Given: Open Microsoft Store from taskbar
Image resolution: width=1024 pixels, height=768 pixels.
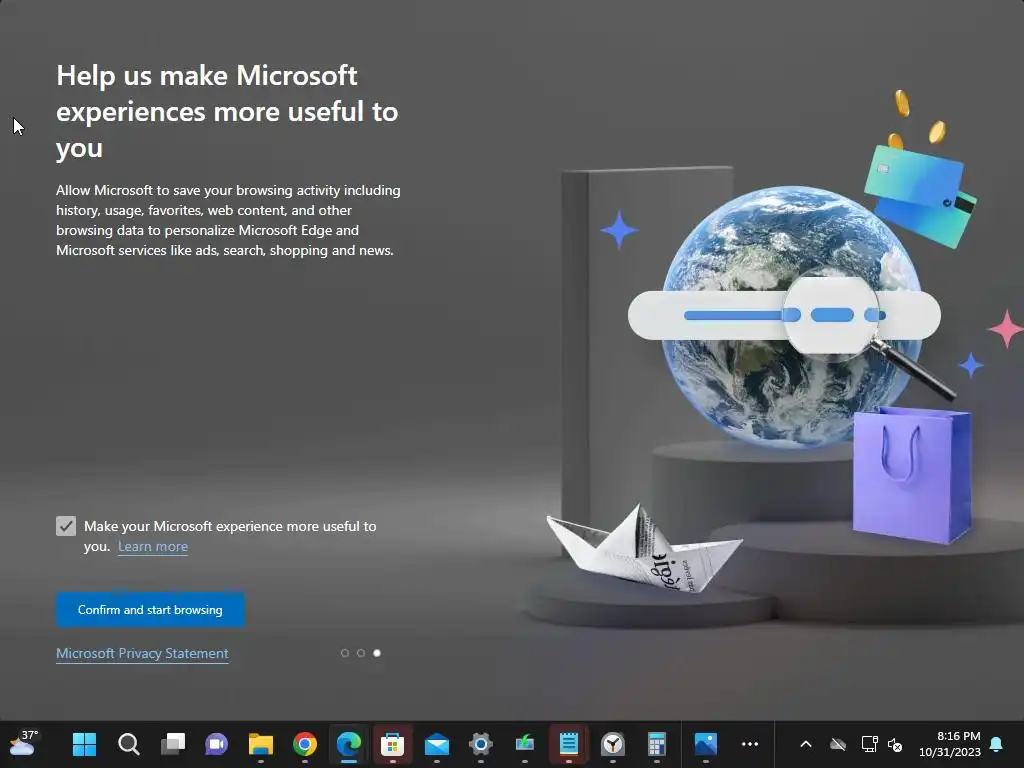Looking at the screenshot, I should pos(392,744).
